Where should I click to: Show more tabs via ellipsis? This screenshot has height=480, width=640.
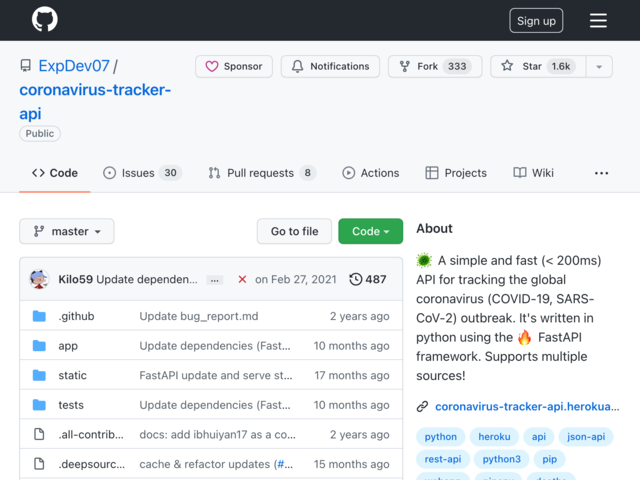pos(601,173)
